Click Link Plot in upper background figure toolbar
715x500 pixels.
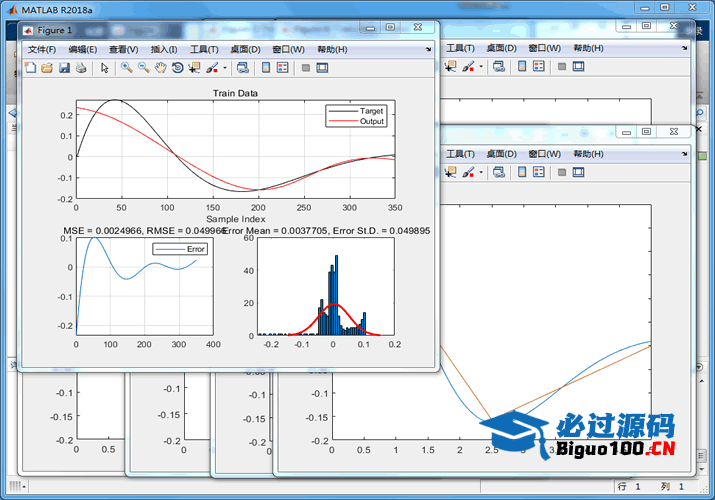coord(499,67)
